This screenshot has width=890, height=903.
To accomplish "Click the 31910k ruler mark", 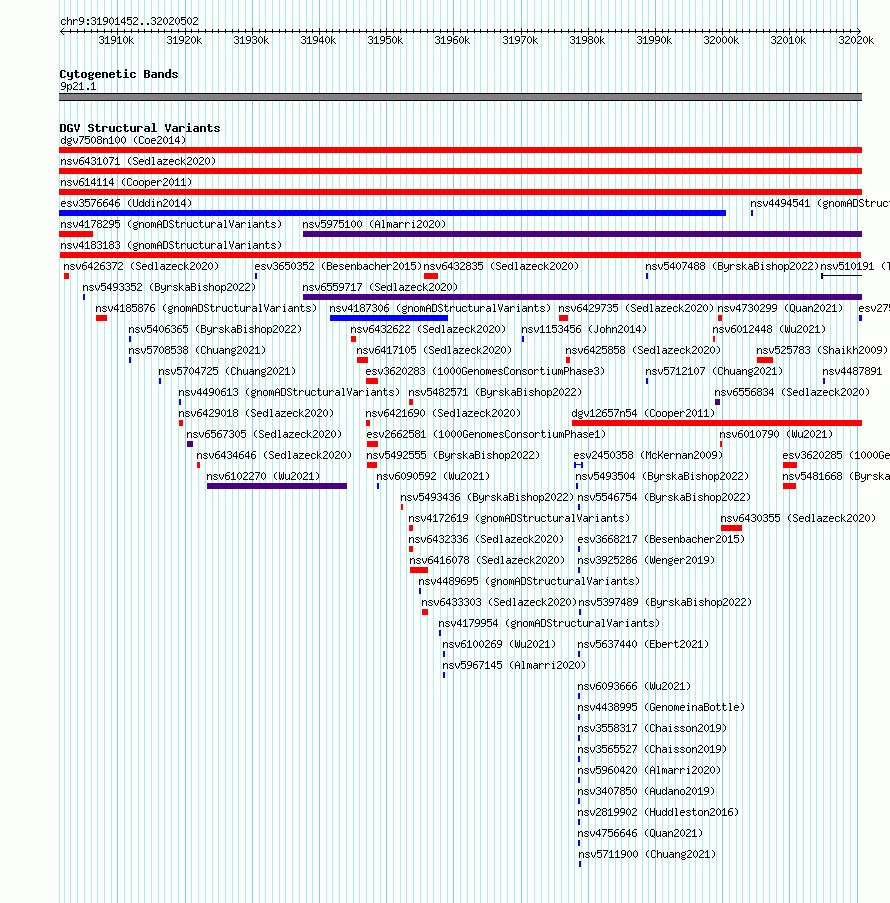I will [x=116, y=40].
